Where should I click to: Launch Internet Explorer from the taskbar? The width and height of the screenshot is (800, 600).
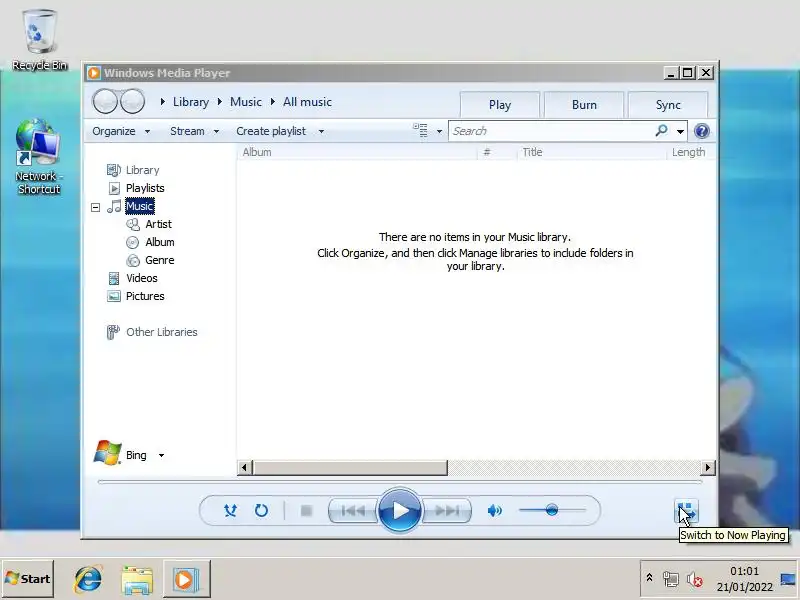88,579
